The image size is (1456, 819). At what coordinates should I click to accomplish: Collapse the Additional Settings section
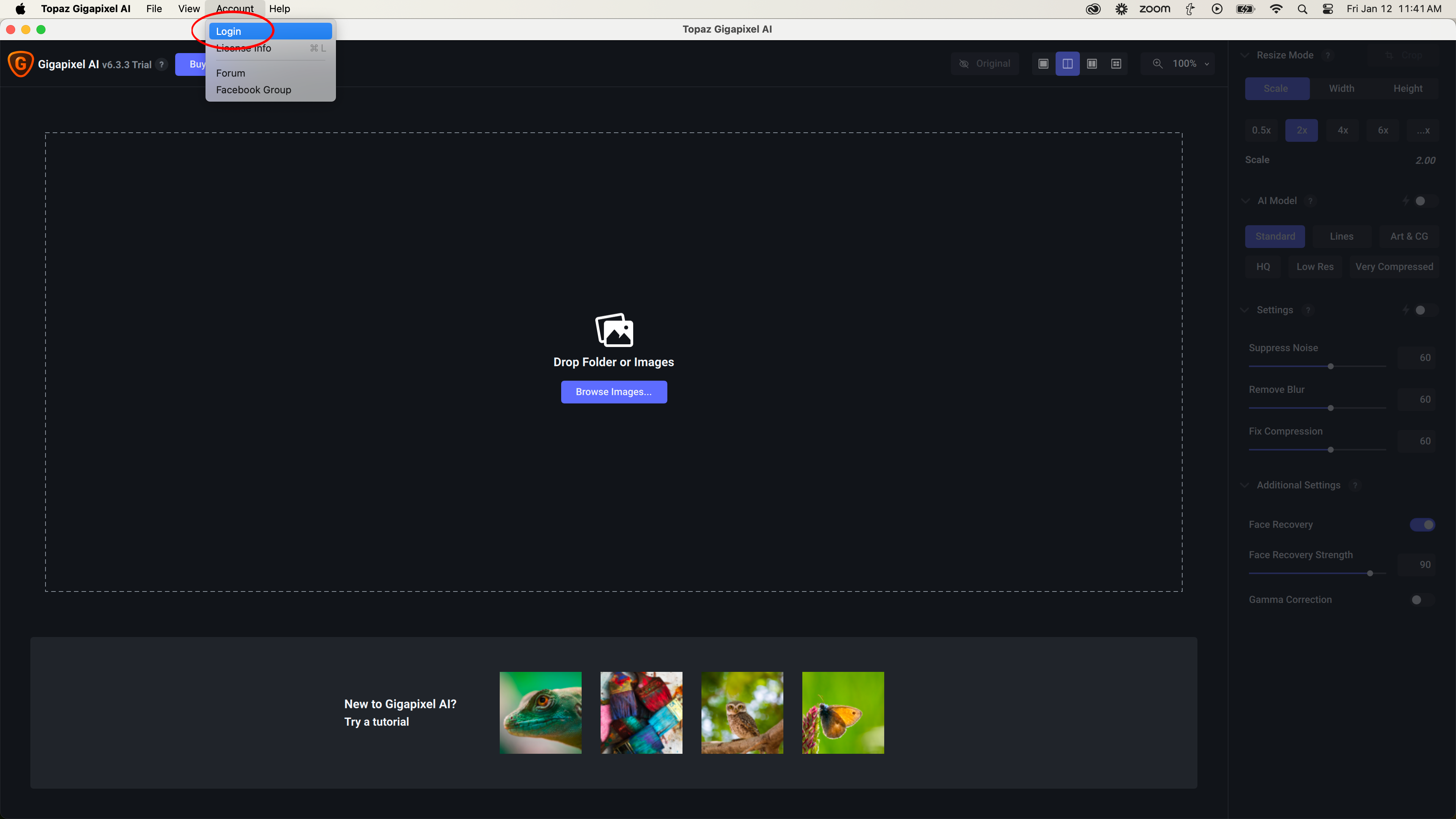1244,485
